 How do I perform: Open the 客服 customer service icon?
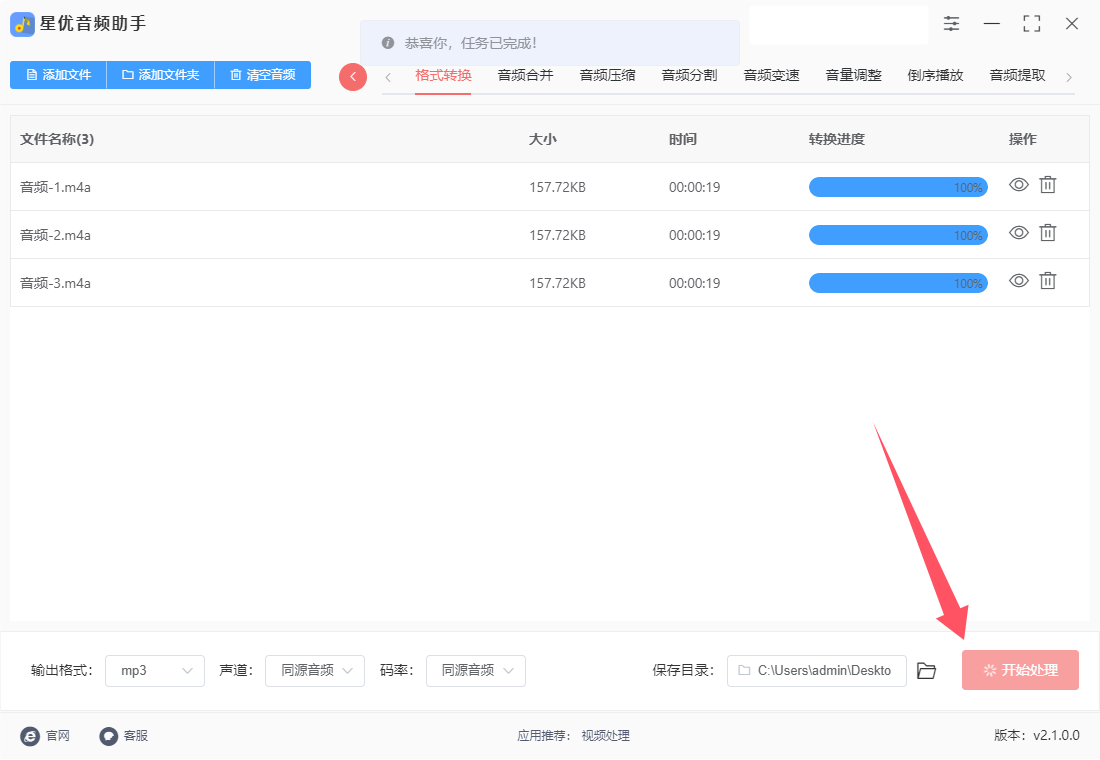coord(108,735)
